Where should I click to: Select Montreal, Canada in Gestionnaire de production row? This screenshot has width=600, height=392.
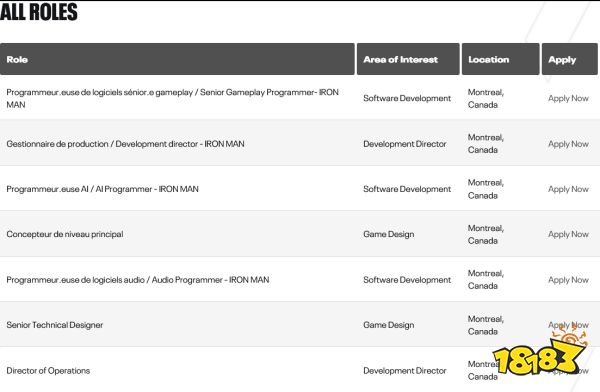coord(486,144)
